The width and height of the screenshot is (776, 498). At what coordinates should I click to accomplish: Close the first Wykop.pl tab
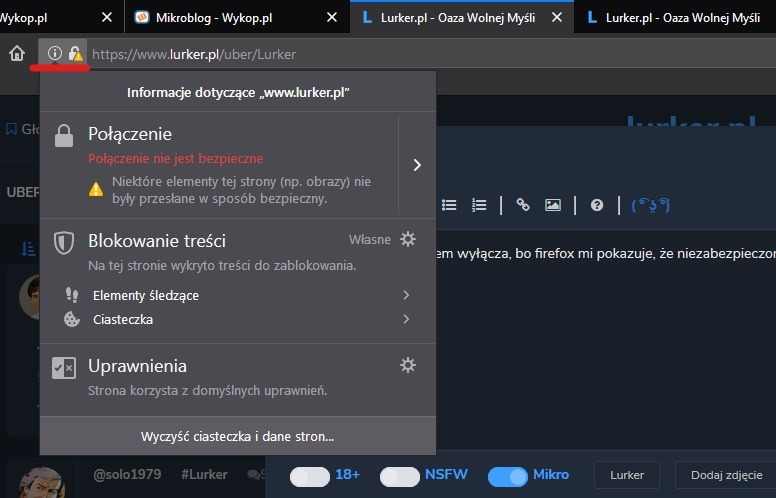(106, 17)
